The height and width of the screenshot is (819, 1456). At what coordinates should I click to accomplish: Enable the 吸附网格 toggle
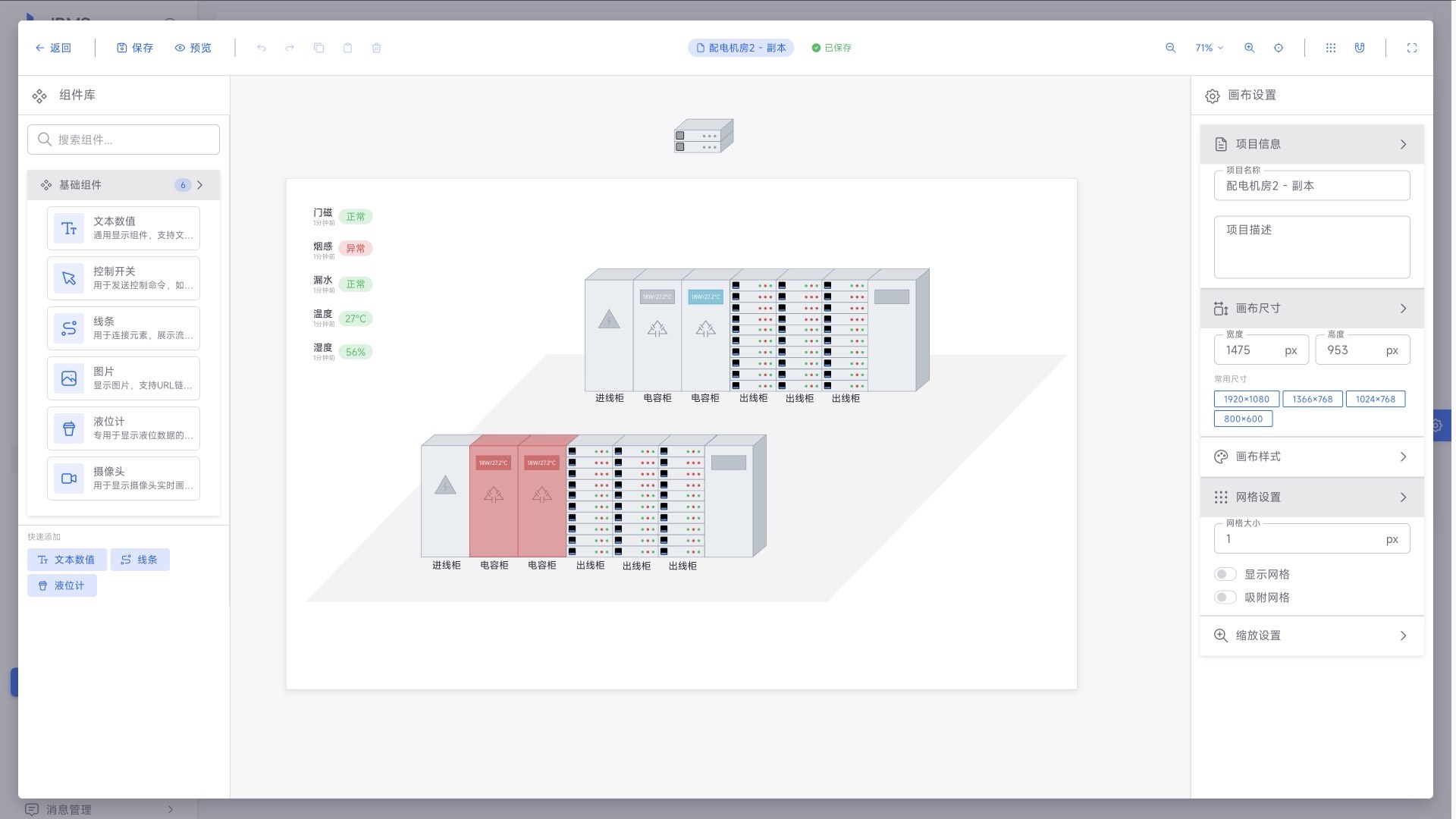(x=1225, y=597)
